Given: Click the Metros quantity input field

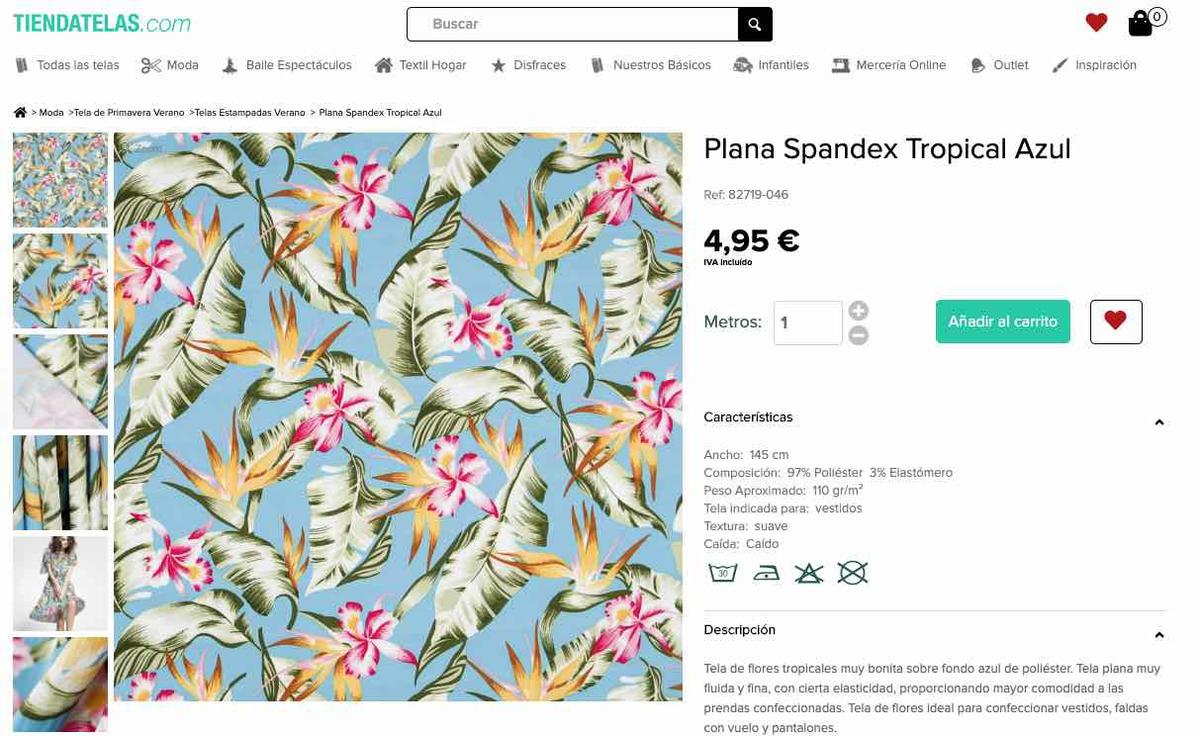Looking at the screenshot, I should 807,323.
